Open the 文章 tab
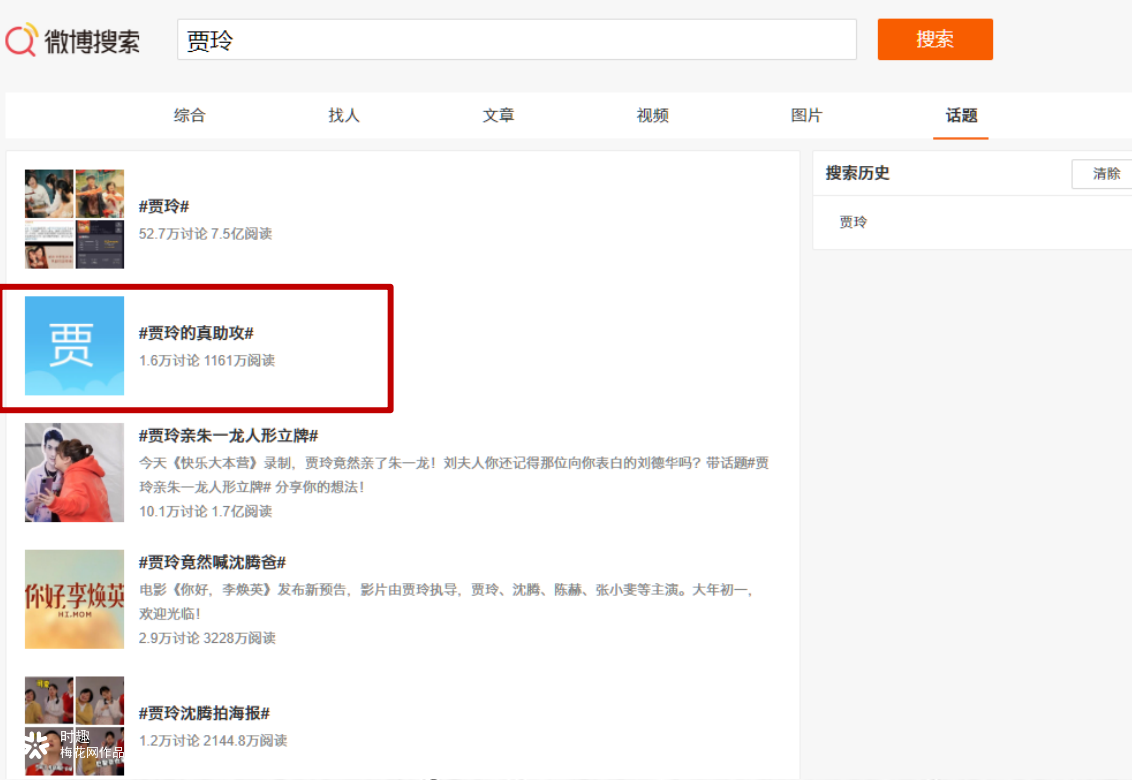The image size is (1132, 780). [x=498, y=116]
